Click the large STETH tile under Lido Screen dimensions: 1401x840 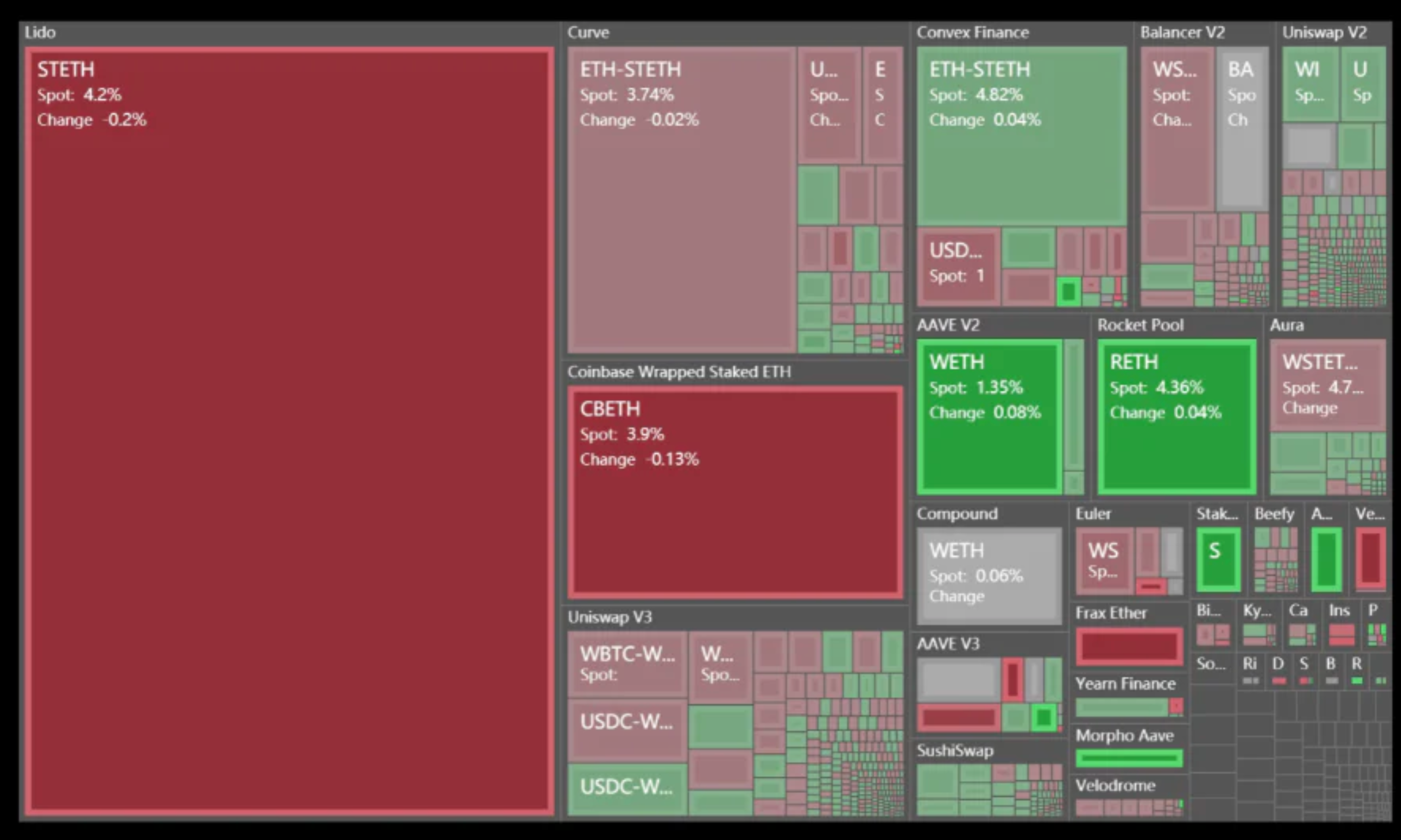tap(289, 430)
